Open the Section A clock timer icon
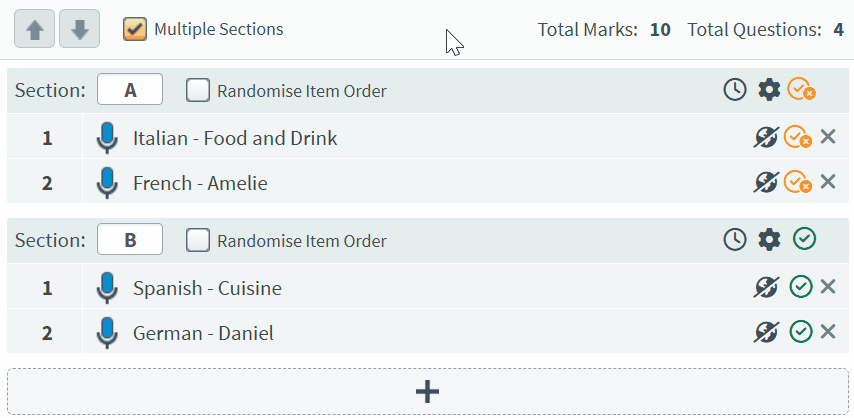Image resolution: width=854 pixels, height=418 pixels. (734, 90)
